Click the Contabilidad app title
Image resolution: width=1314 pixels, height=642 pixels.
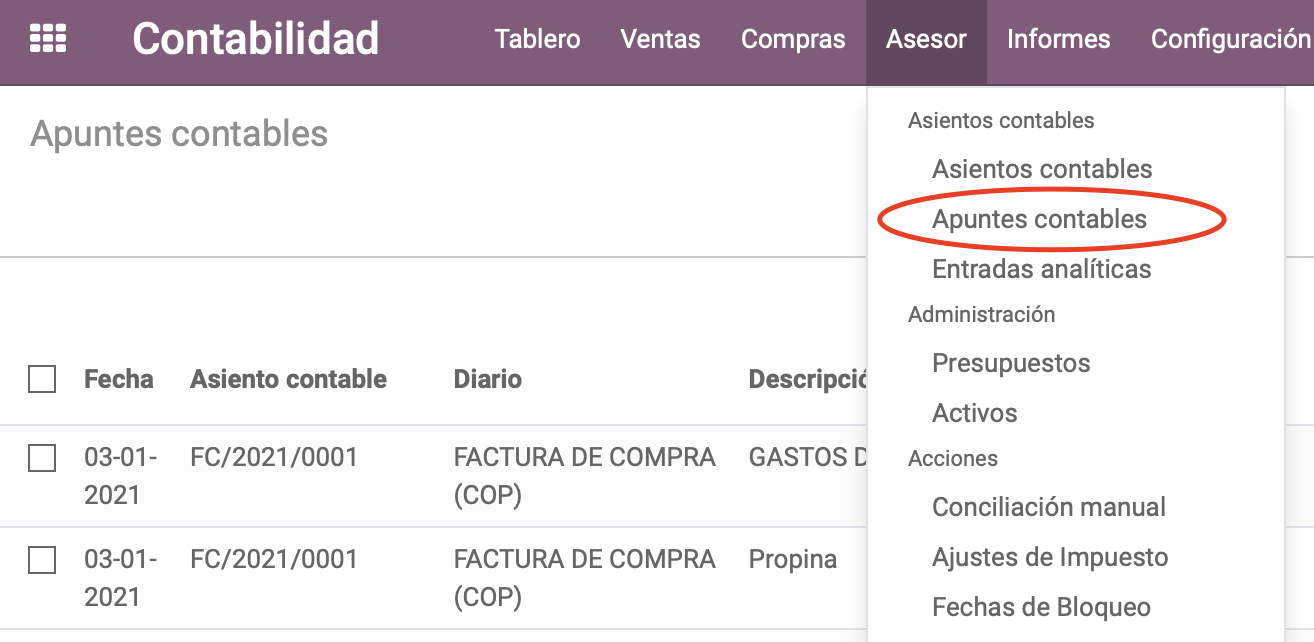[256, 40]
